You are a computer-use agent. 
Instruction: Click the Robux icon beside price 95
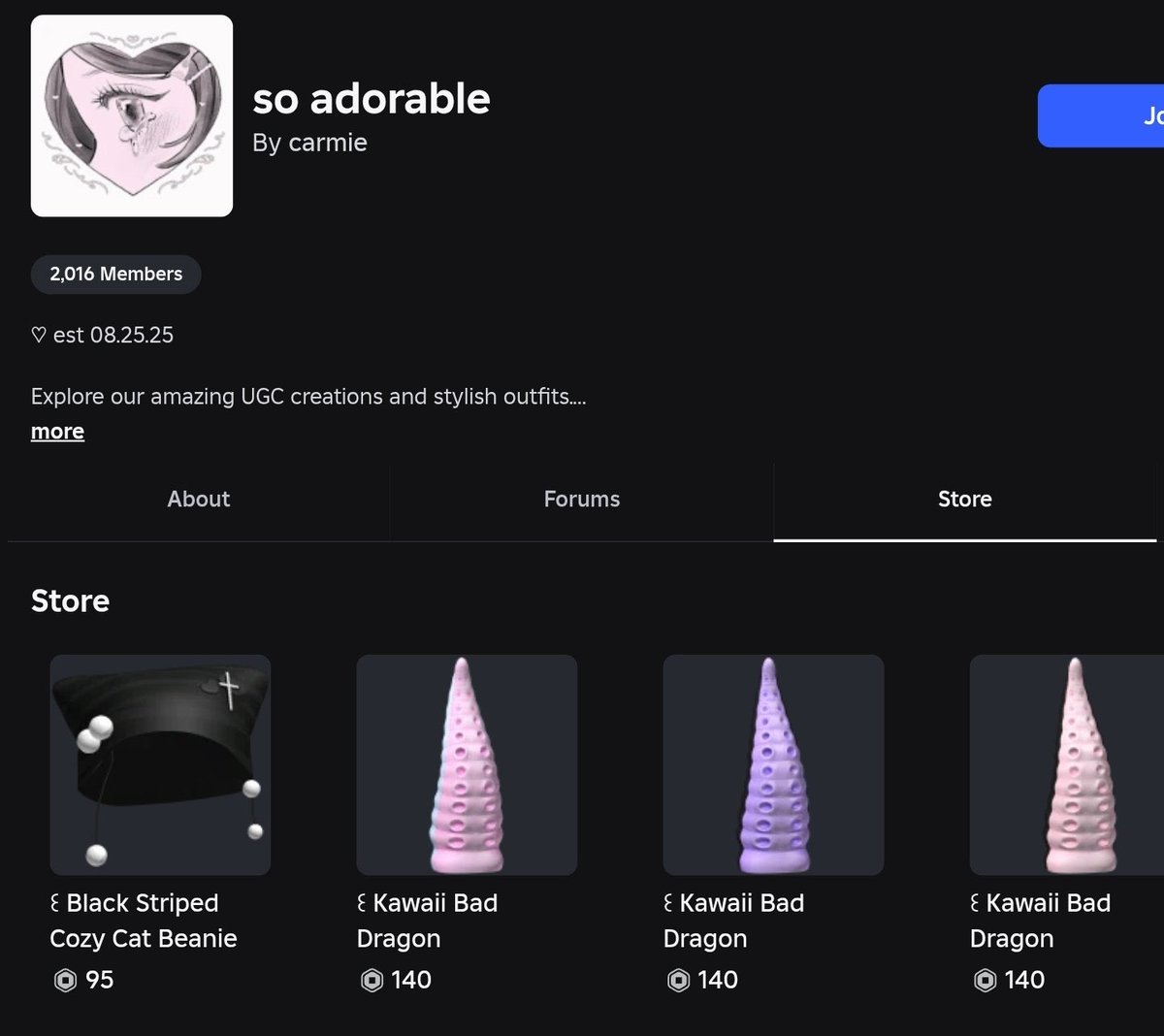[x=65, y=981]
